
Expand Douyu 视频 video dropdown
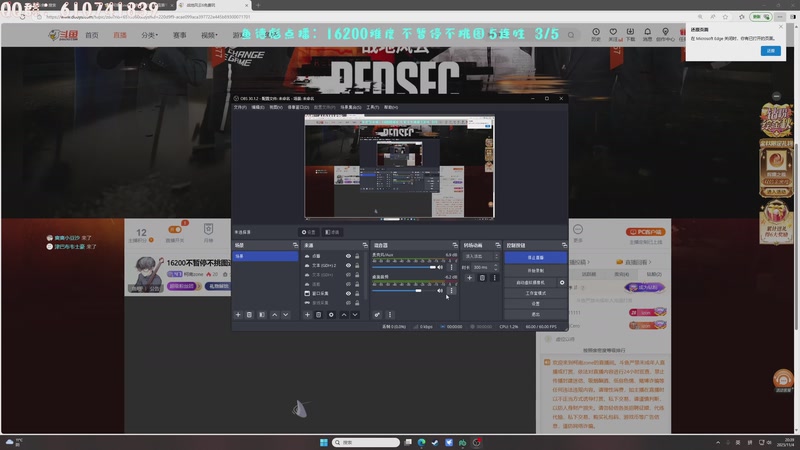coord(209,35)
